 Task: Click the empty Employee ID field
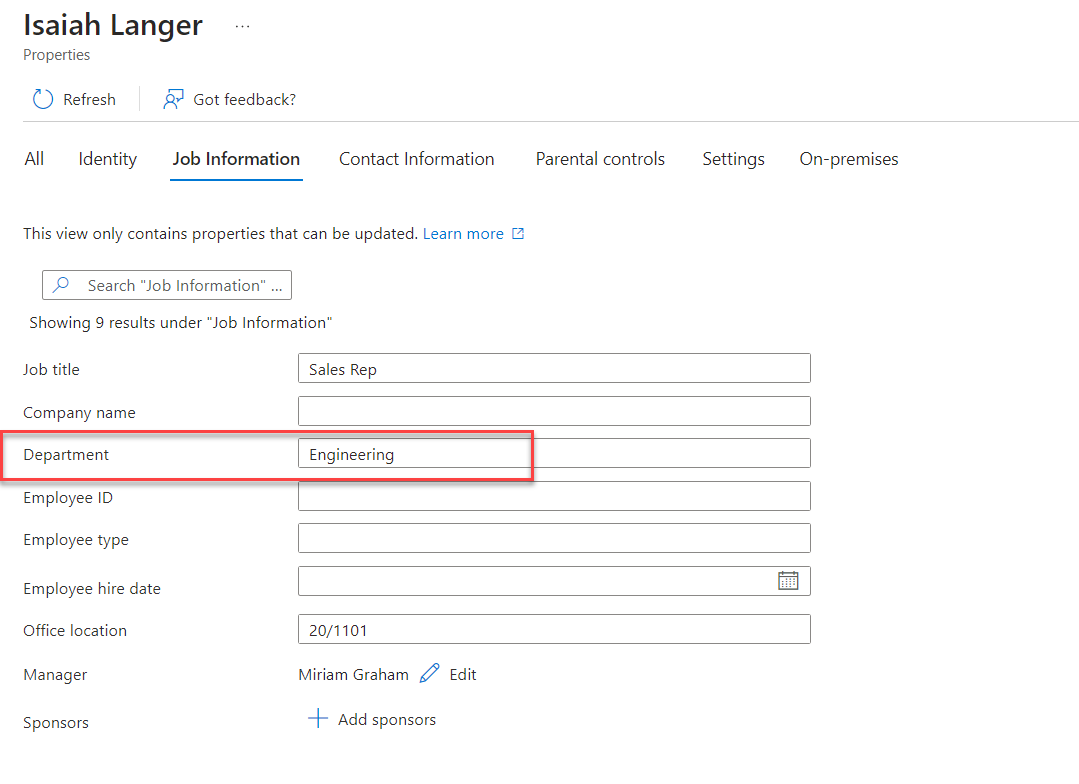[554, 496]
